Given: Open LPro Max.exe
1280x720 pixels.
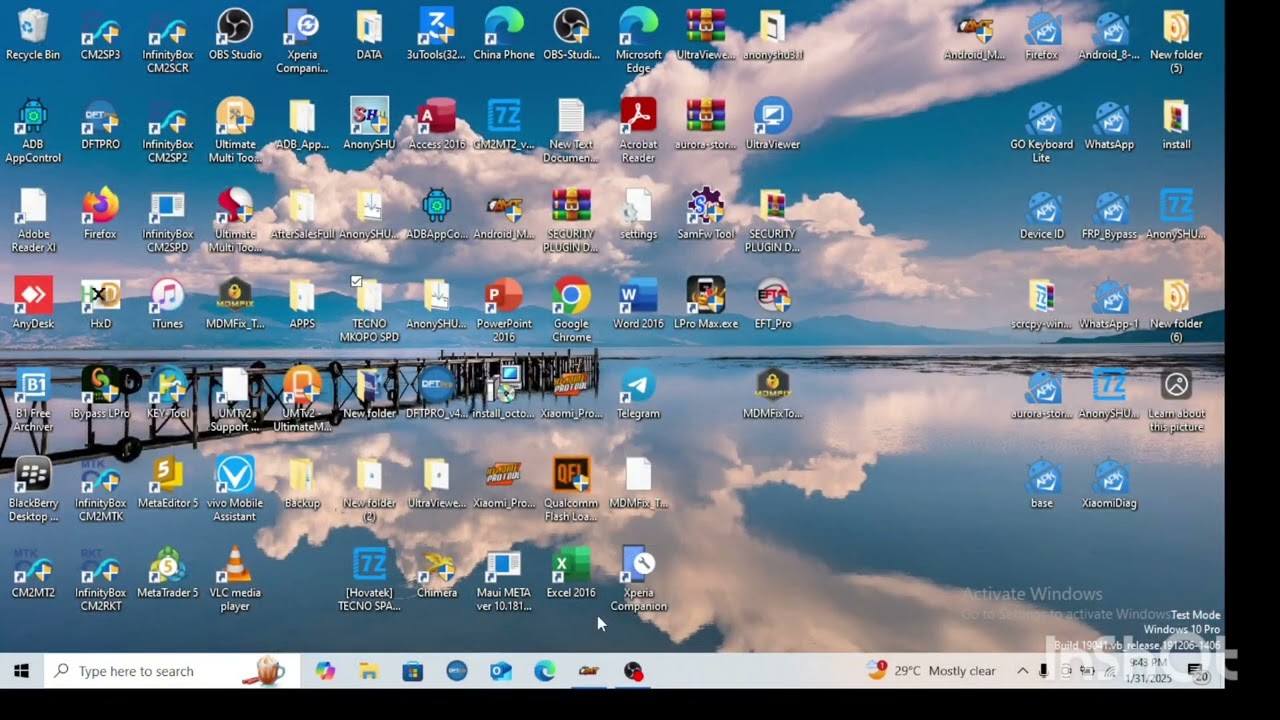Looking at the screenshot, I should [705, 303].
